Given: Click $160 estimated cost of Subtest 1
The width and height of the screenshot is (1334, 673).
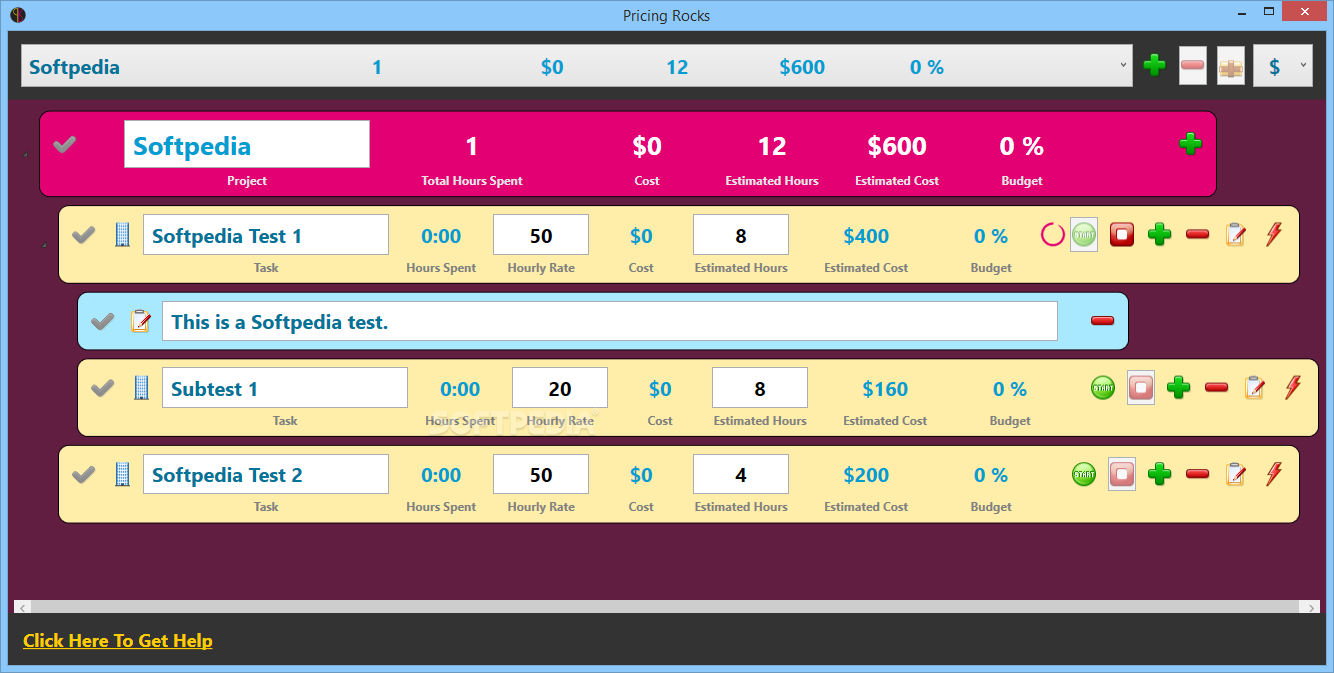Looking at the screenshot, I should [x=885, y=389].
